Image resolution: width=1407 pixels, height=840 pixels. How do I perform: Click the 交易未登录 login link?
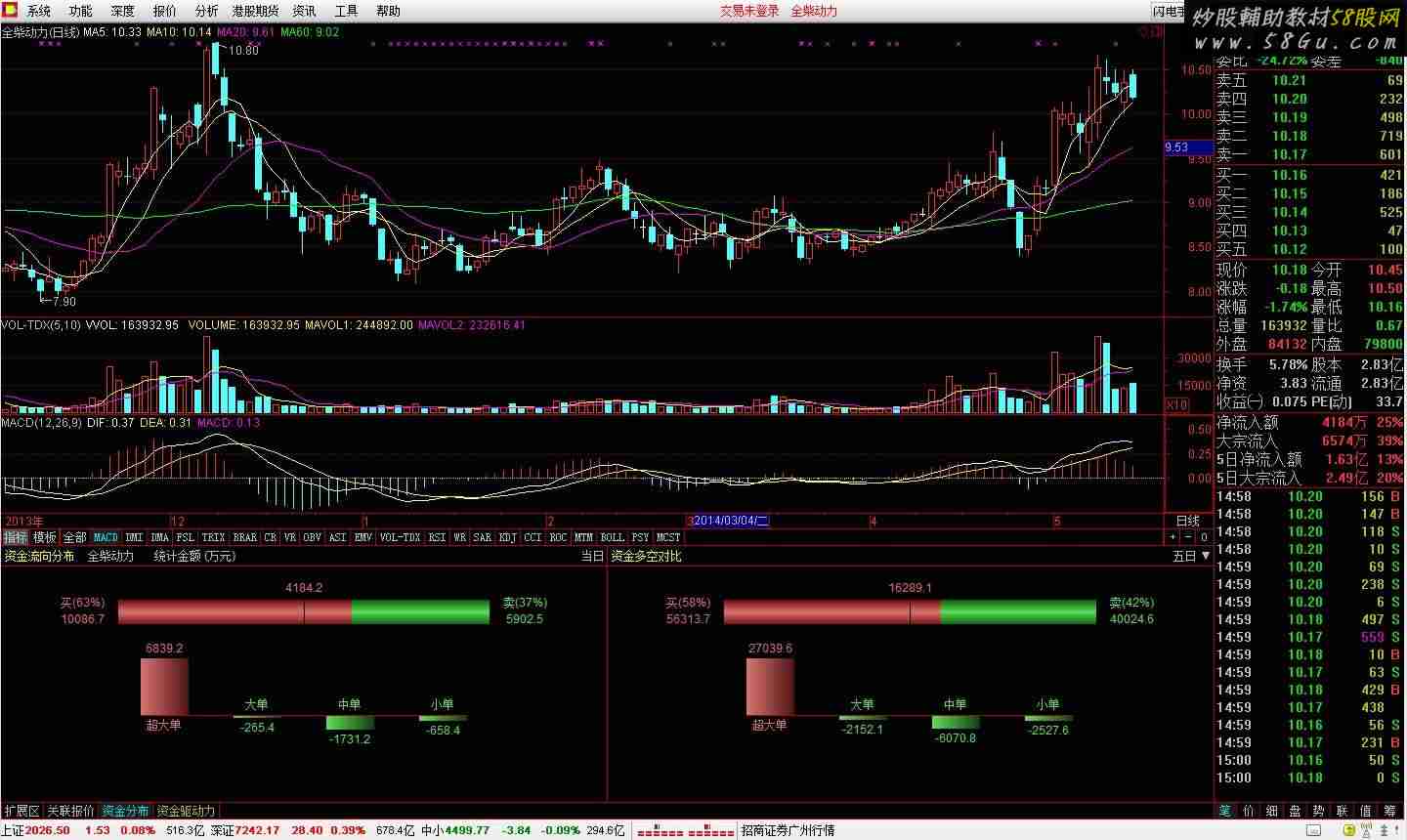point(749,11)
